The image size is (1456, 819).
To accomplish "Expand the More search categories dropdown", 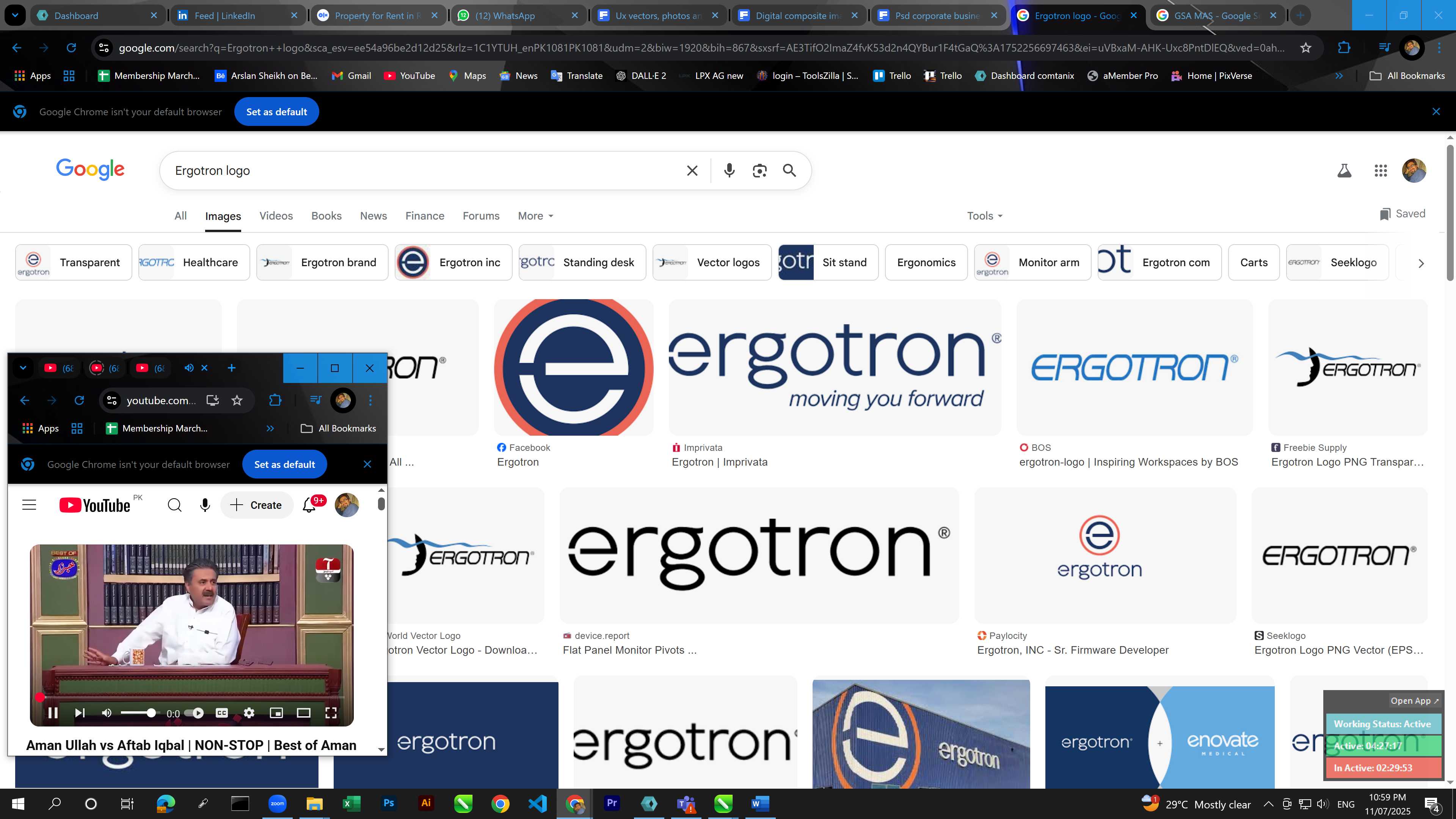I will click(x=535, y=216).
